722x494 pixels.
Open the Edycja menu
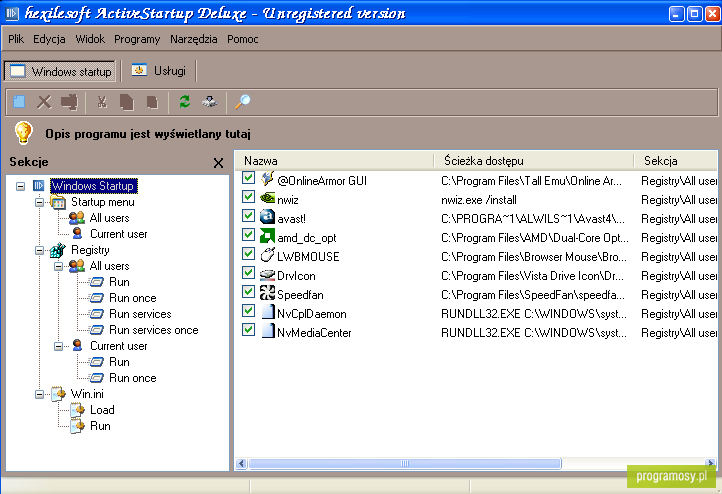[x=49, y=39]
